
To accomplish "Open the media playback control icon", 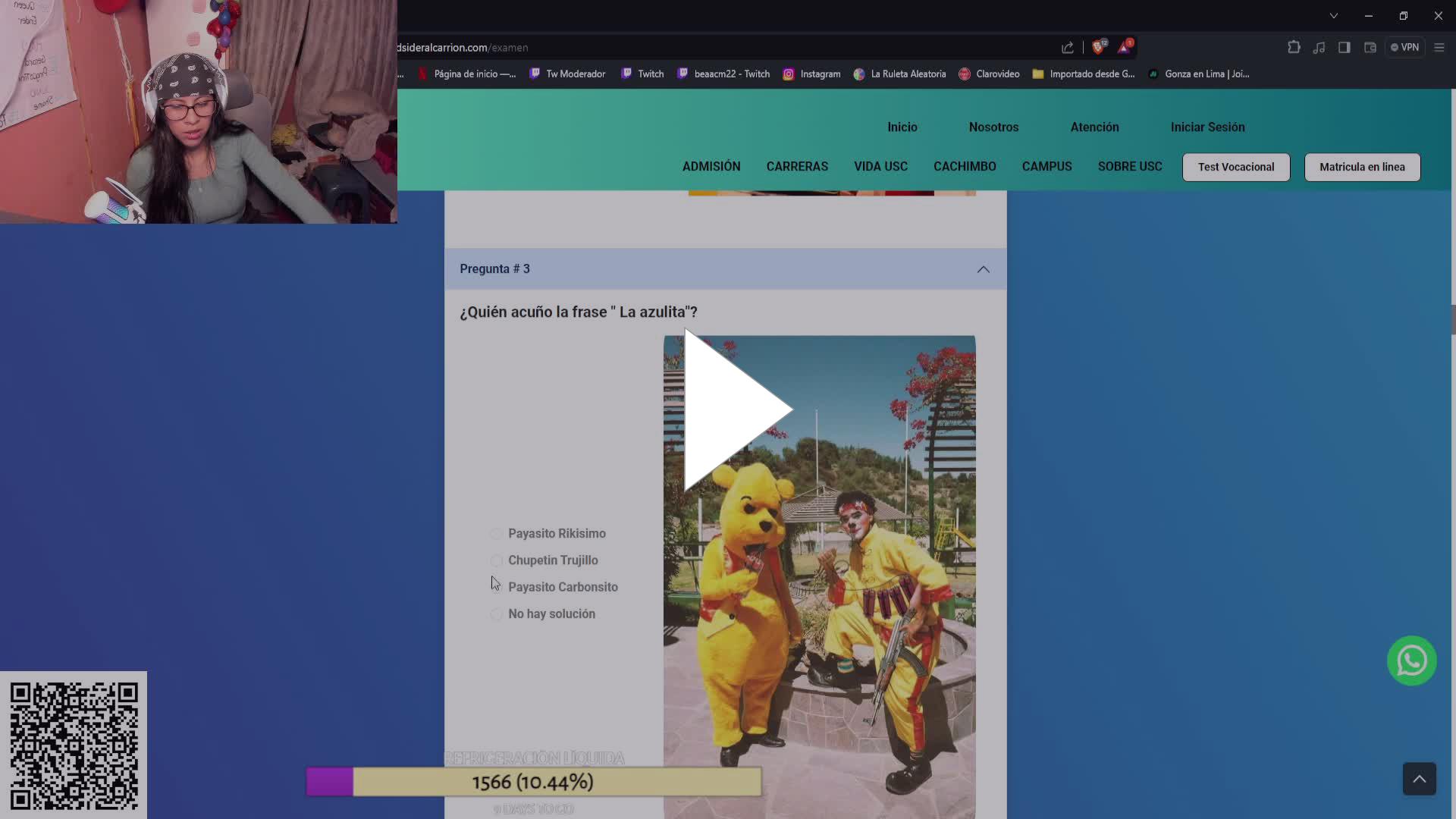I will (x=1319, y=47).
